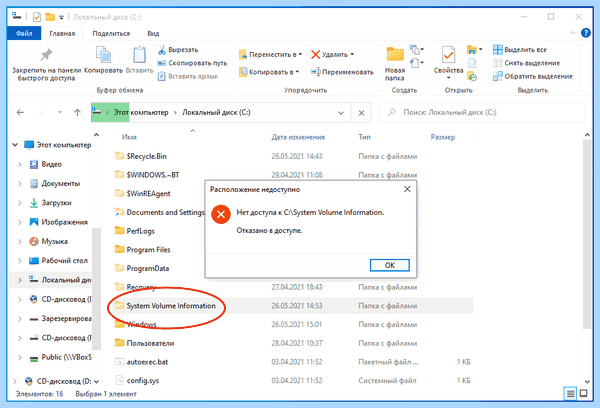The height and width of the screenshot is (408, 600).
Task: Click the Вставить (Paste) clipboard icon
Action: [x=139, y=55]
